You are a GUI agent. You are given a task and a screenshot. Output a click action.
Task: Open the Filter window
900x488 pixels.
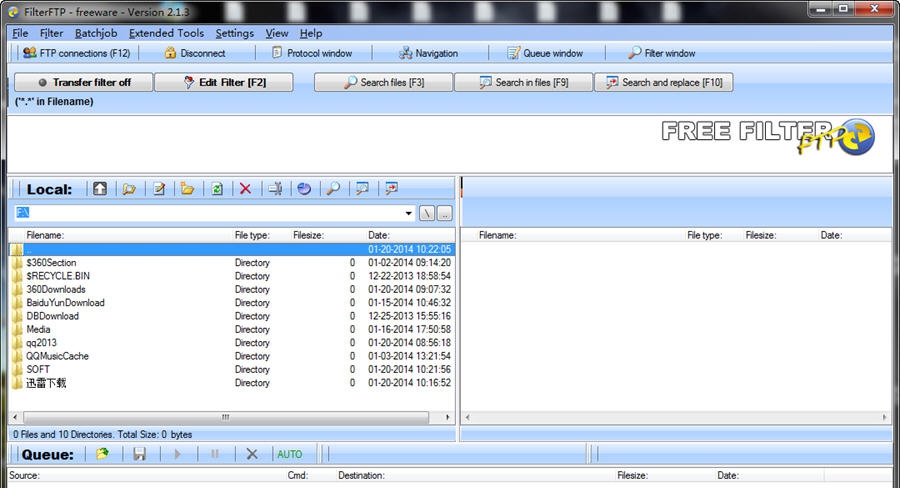(x=661, y=53)
